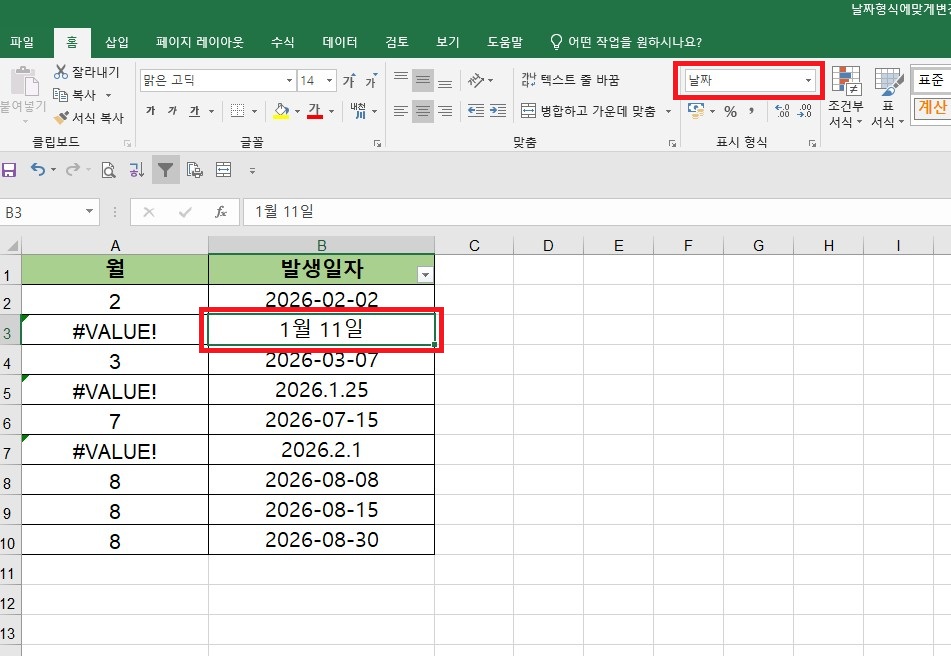This screenshot has width=951, height=656.
Task: Click the Print Preview icon
Action: click(109, 170)
